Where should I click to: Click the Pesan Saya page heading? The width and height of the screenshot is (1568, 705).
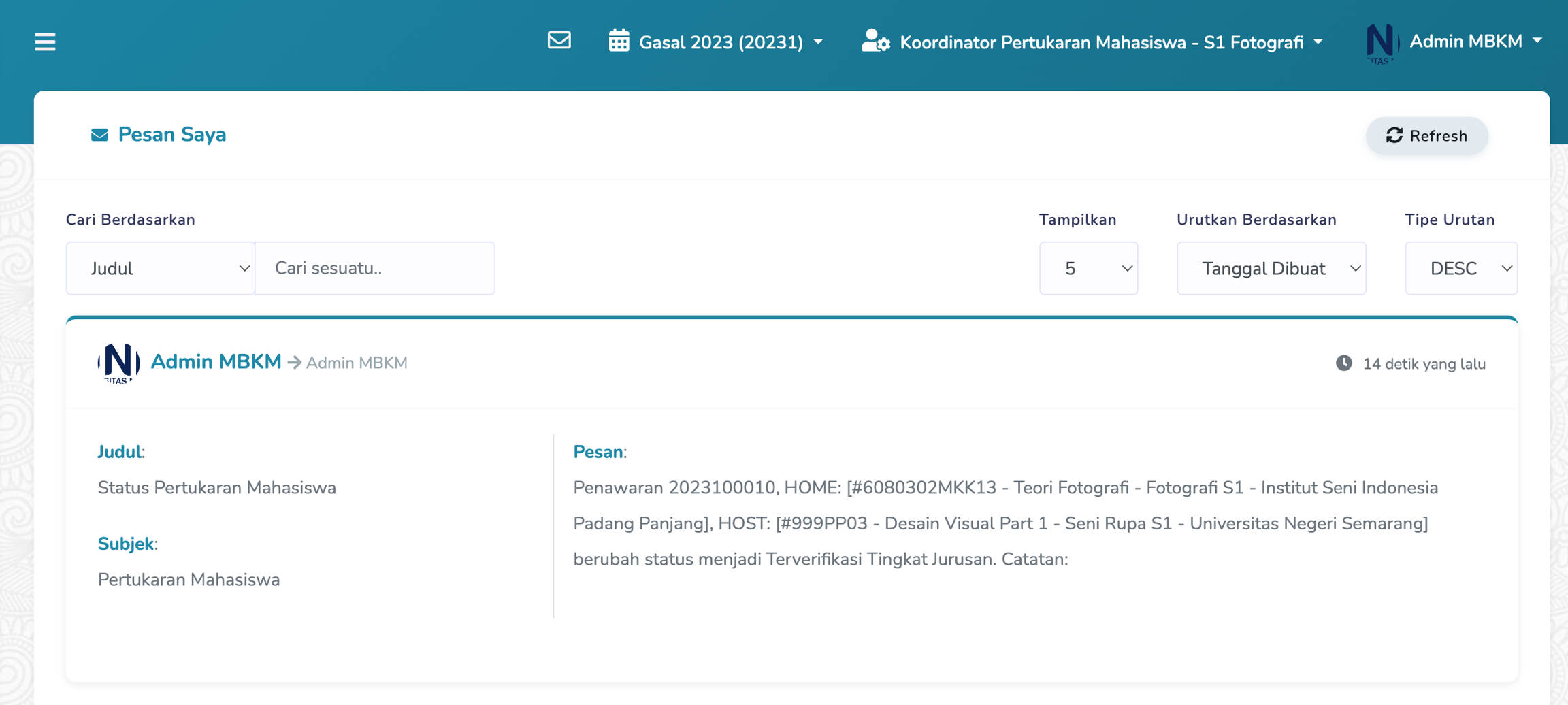click(x=171, y=135)
